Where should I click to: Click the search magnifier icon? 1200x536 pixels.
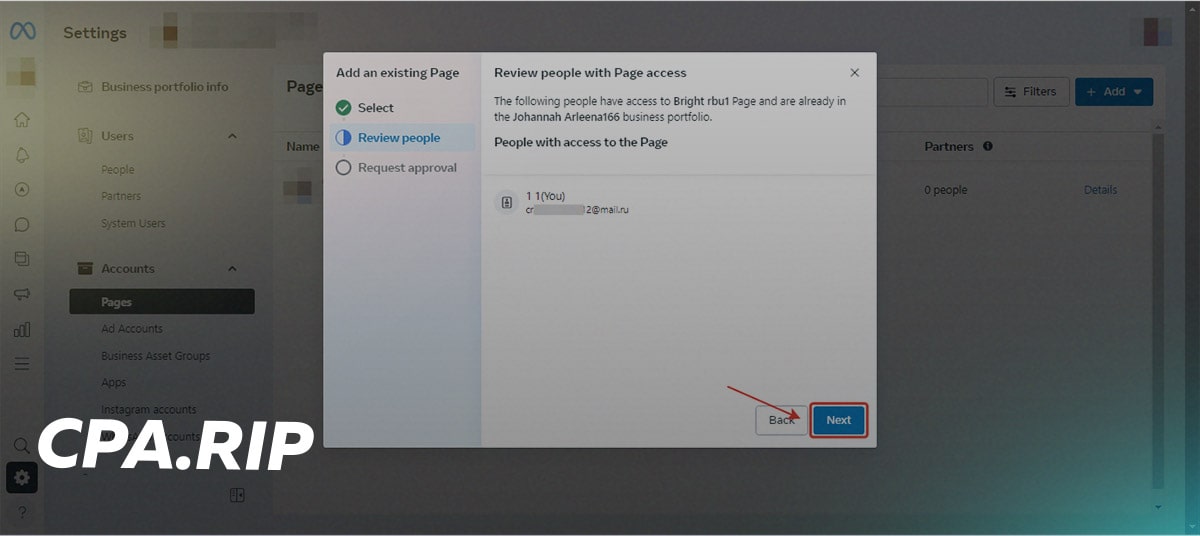coord(22,445)
